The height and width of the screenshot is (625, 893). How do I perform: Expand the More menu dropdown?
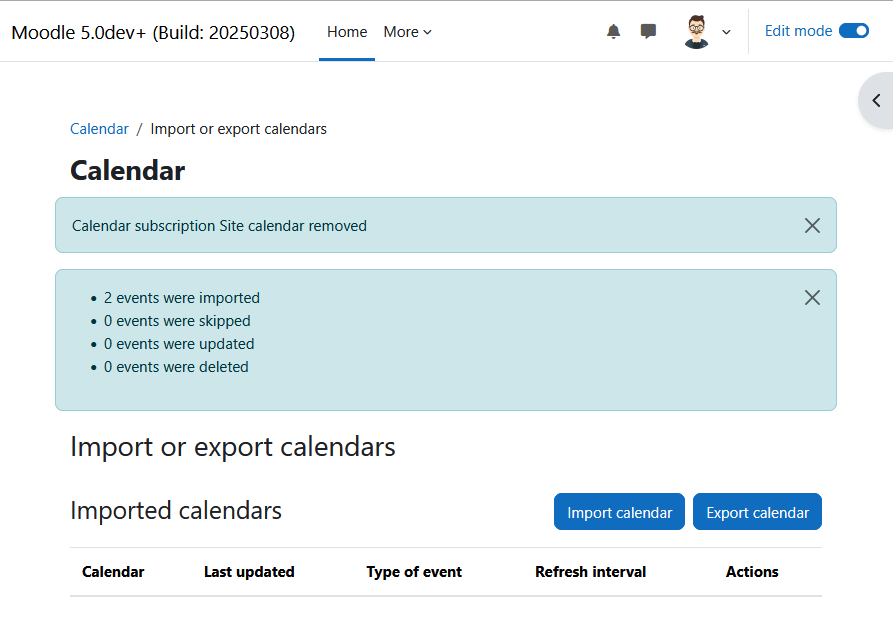[407, 32]
